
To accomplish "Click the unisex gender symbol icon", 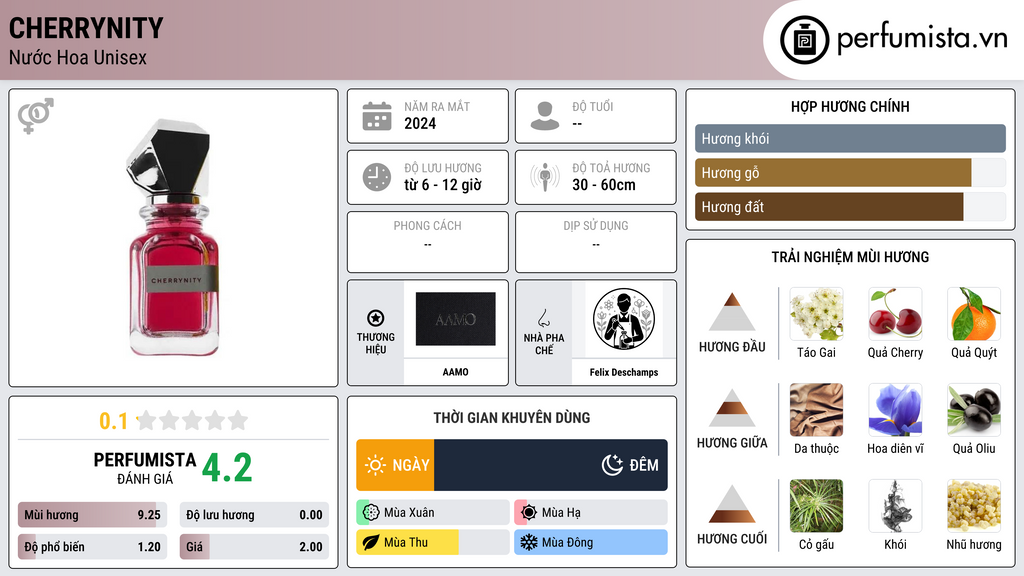I will (35, 116).
